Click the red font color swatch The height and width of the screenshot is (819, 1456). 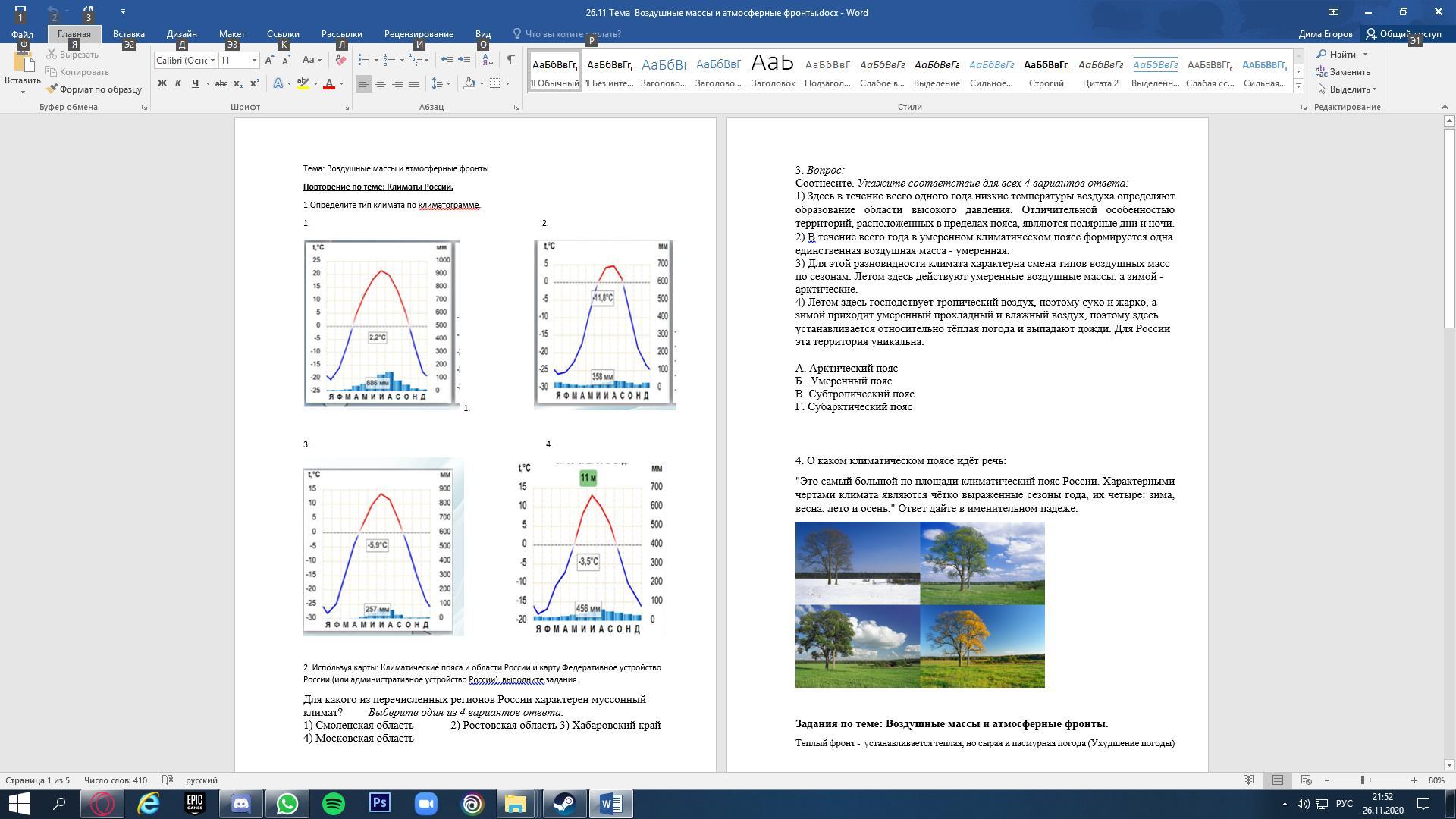[329, 83]
